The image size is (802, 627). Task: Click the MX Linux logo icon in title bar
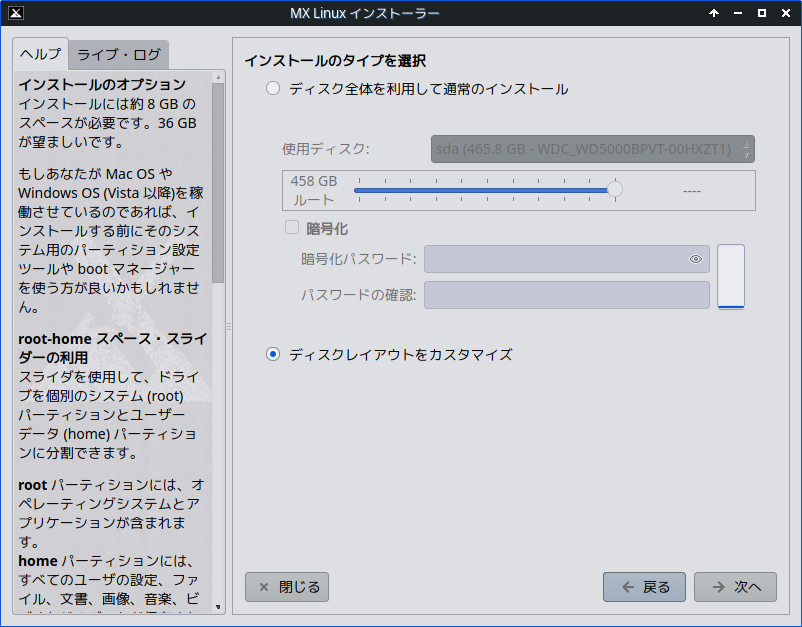(14, 13)
